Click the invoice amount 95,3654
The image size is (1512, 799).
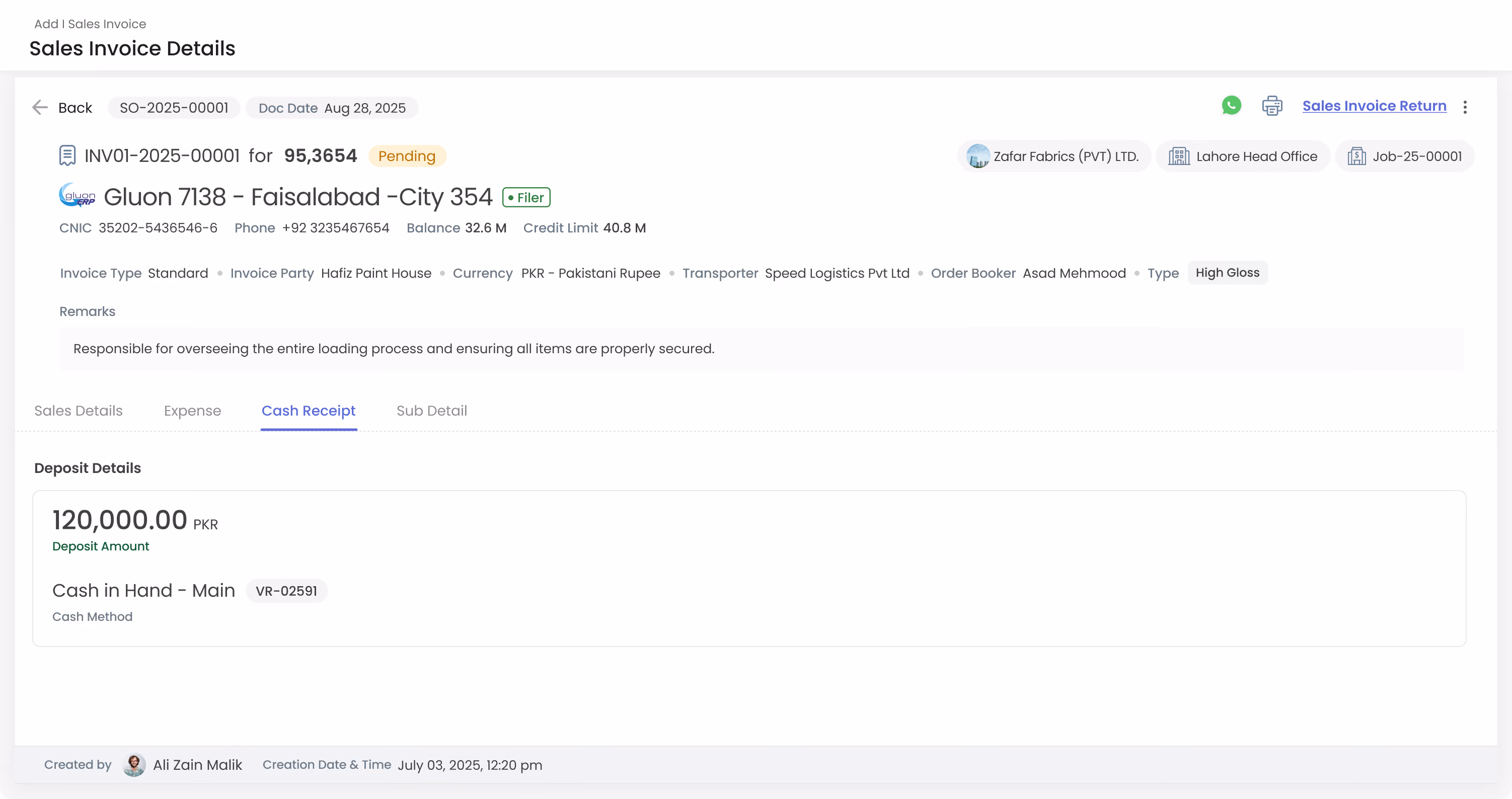(321, 156)
